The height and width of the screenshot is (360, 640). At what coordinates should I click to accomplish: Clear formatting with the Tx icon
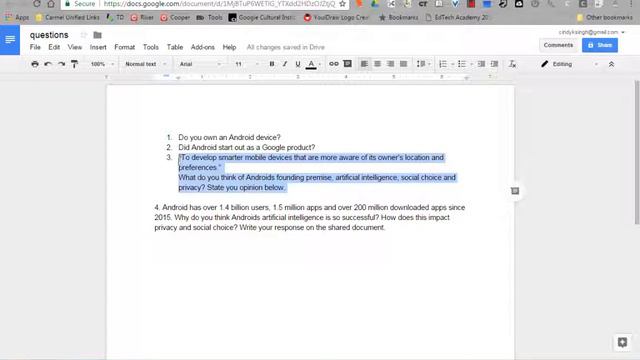[512, 64]
